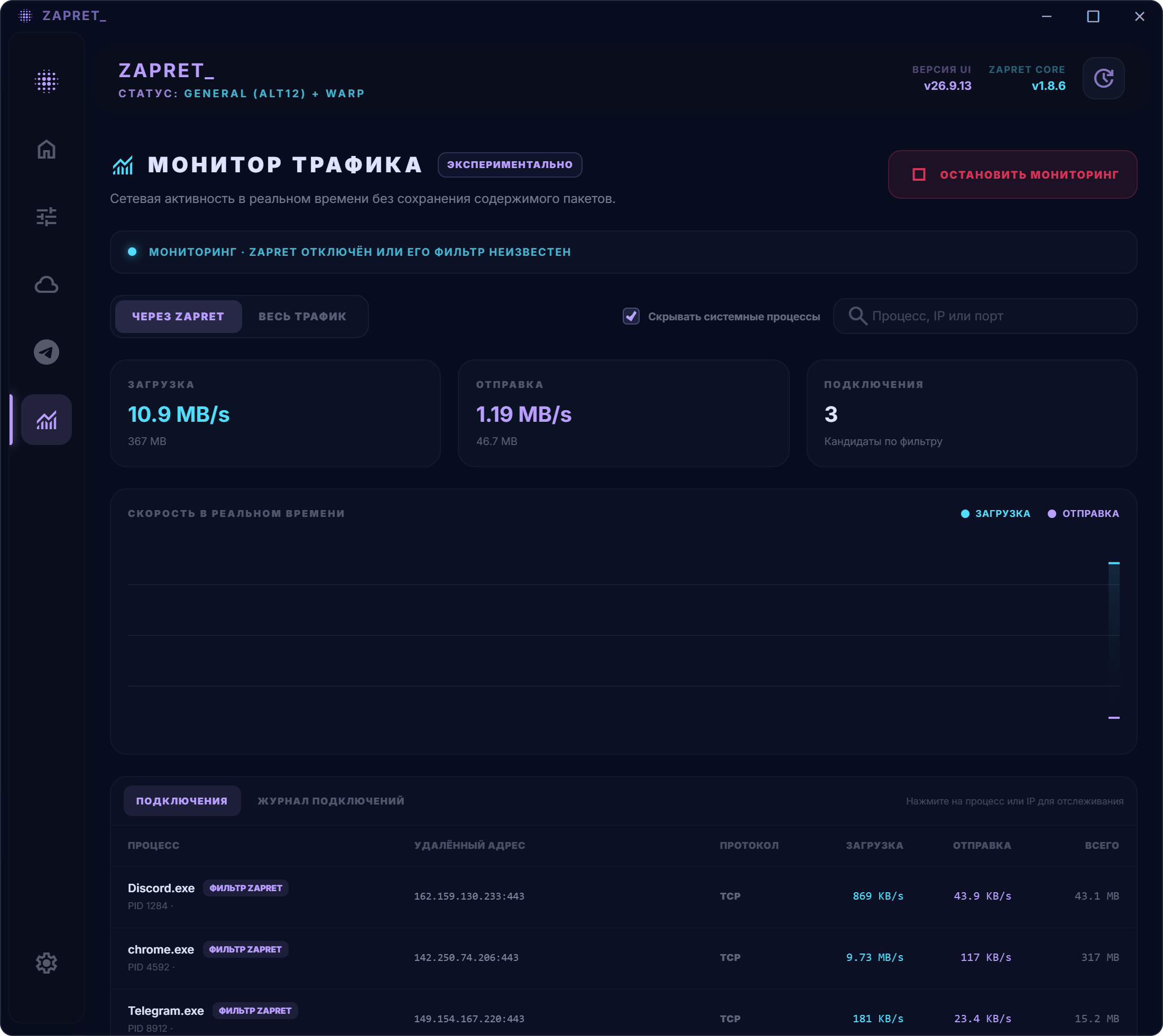Toggle Скрывать системные процессы checkbox
Image resolution: width=1163 pixels, height=1036 pixels.
tap(631, 317)
